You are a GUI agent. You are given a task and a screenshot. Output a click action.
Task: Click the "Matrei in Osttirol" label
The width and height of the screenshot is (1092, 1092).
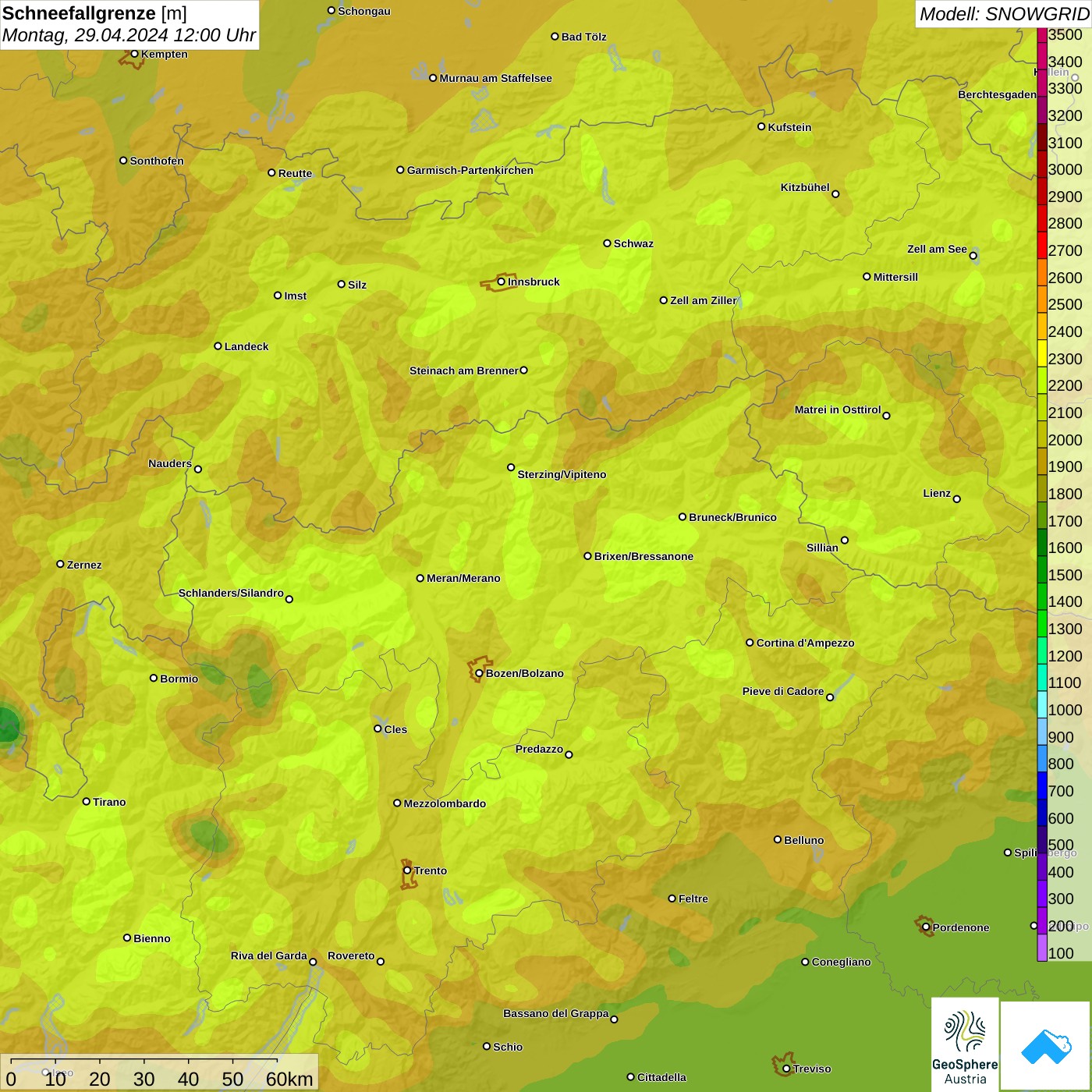coord(838,409)
